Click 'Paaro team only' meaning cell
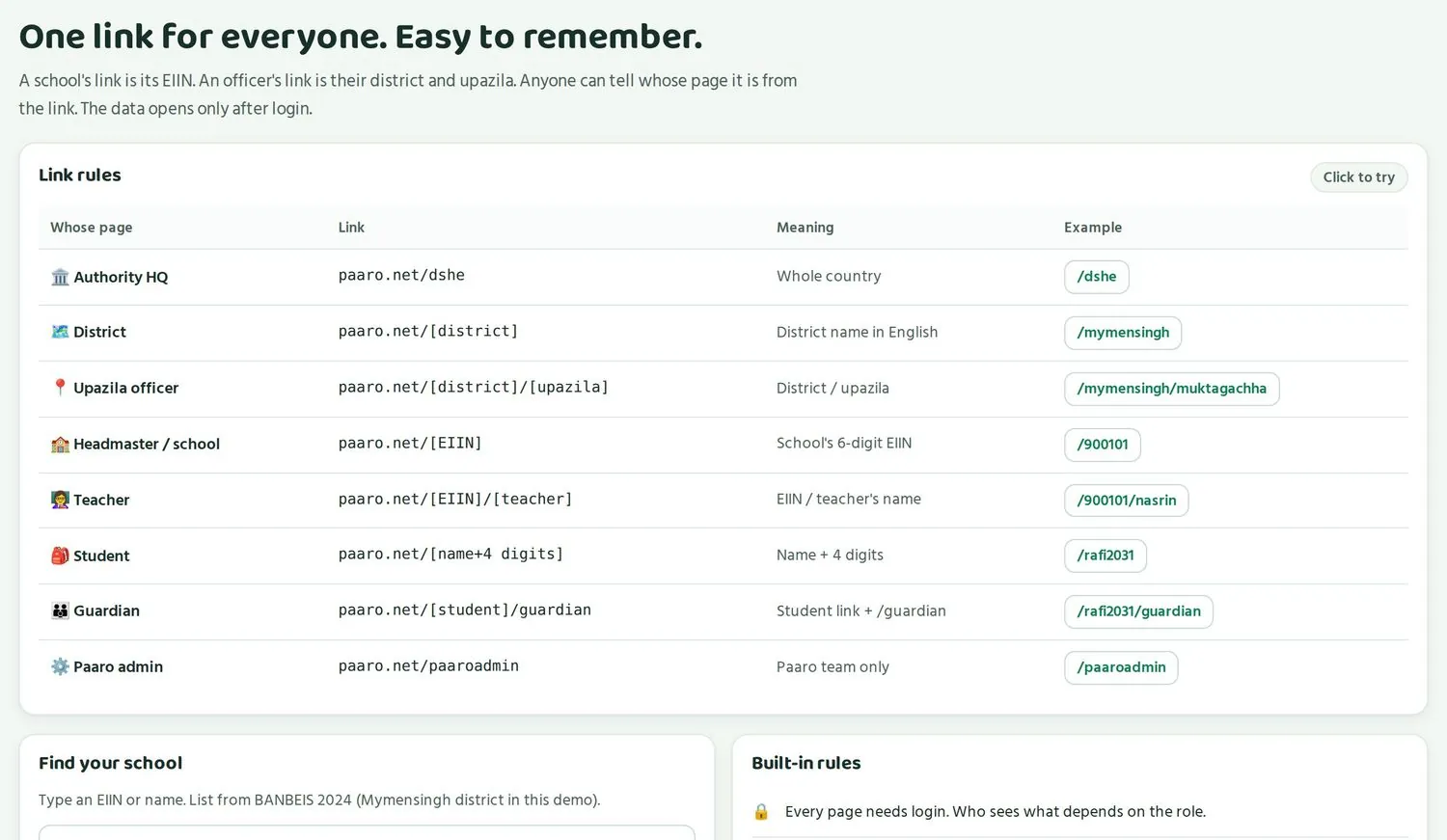 click(x=833, y=667)
